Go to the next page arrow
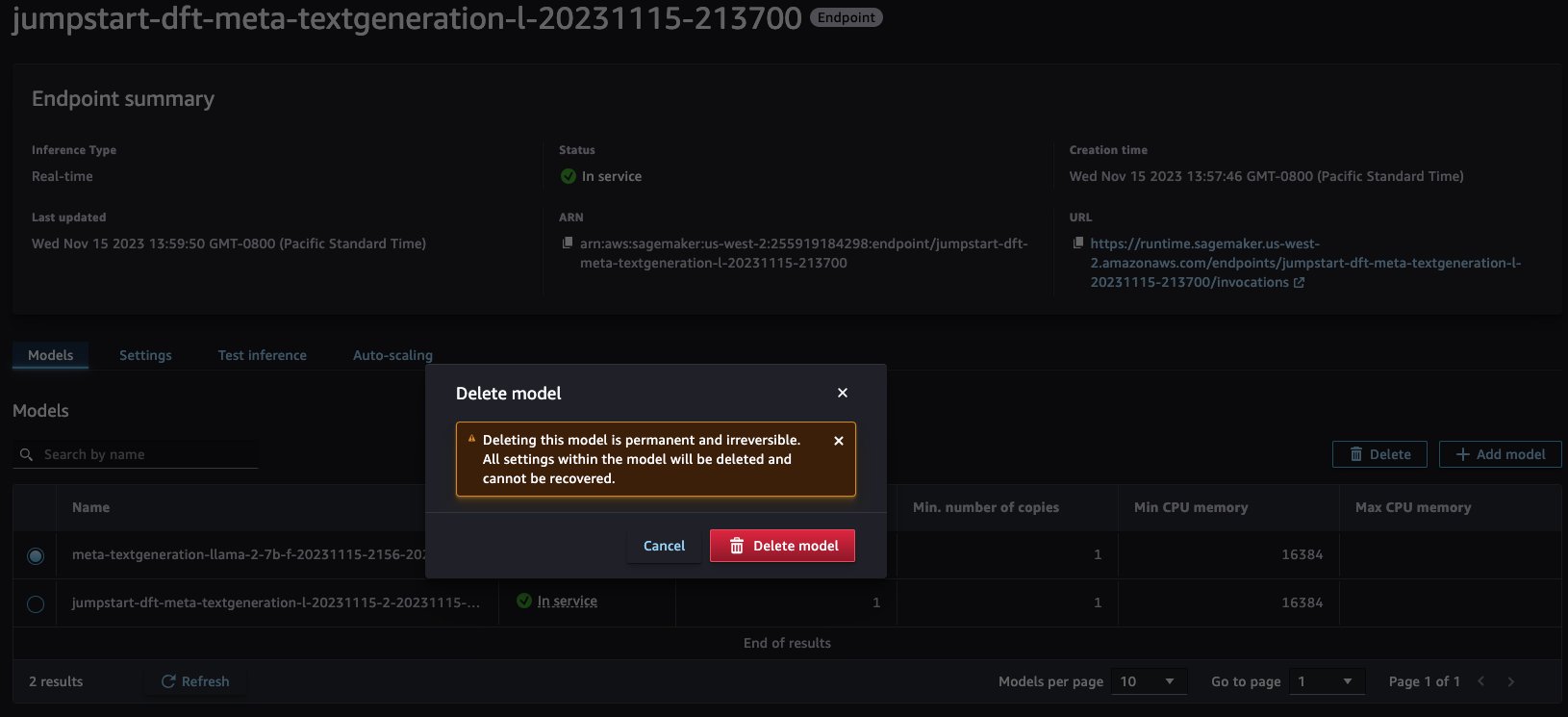Viewport: 1568px width, 717px height. [x=1511, y=681]
